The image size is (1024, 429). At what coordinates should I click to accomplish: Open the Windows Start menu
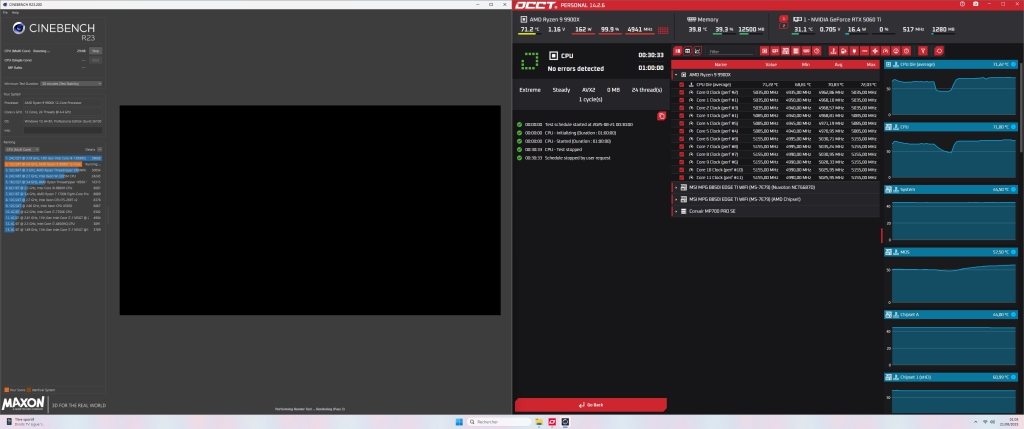coord(458,422)
